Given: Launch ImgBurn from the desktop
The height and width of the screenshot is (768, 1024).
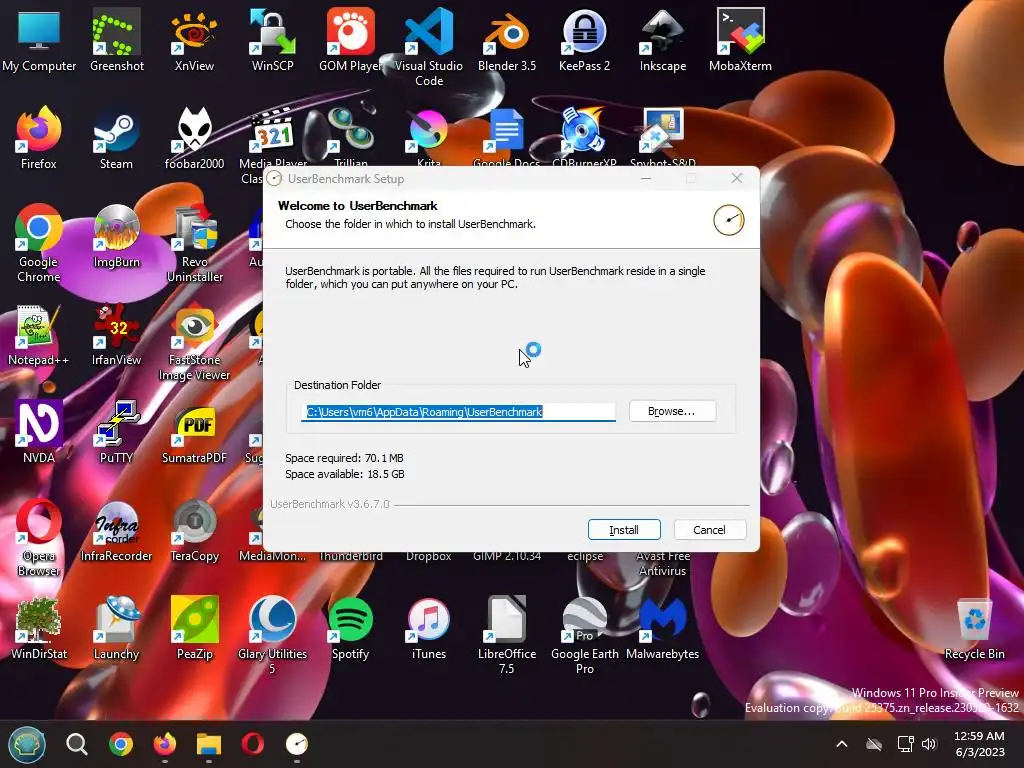Looking at the screenshot, I should (x=116, y=236).
